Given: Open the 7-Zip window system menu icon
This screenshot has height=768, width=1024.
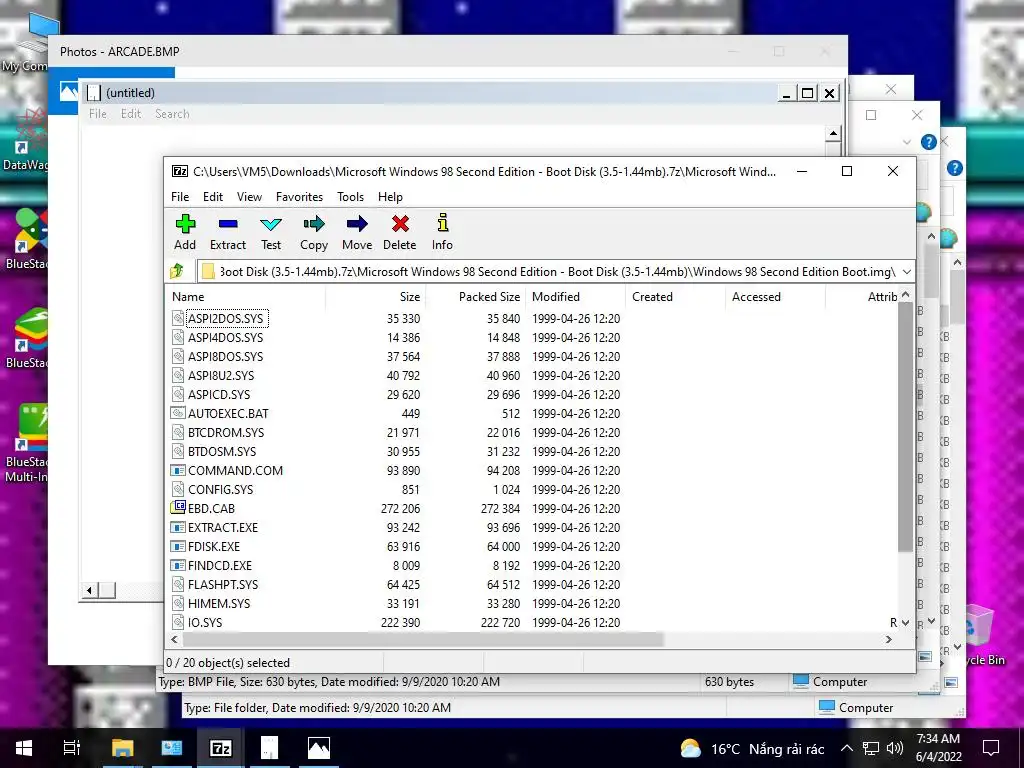Looking at the screenshot, I should [180, 171].
